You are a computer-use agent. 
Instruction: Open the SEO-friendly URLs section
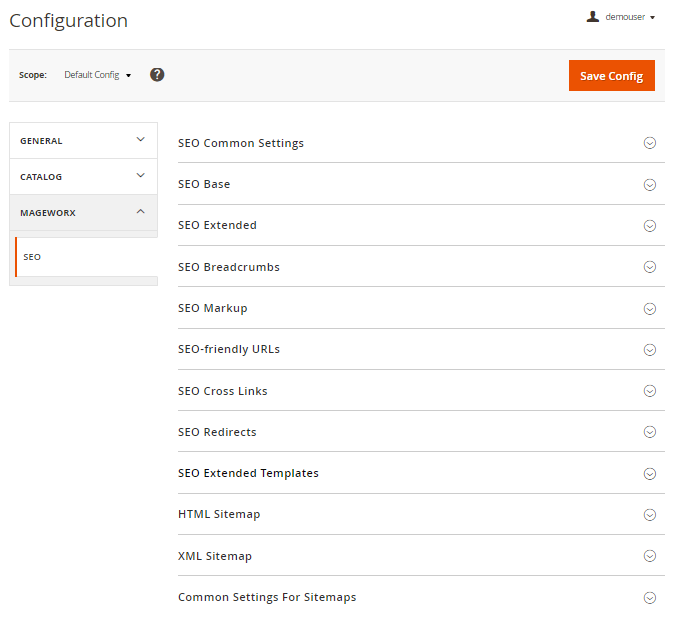[x=229, y=350]
